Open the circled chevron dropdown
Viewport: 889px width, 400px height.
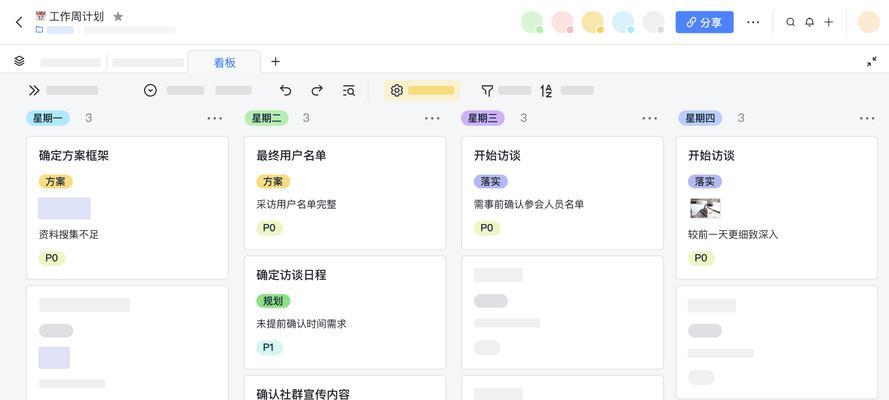coord(150,90)
